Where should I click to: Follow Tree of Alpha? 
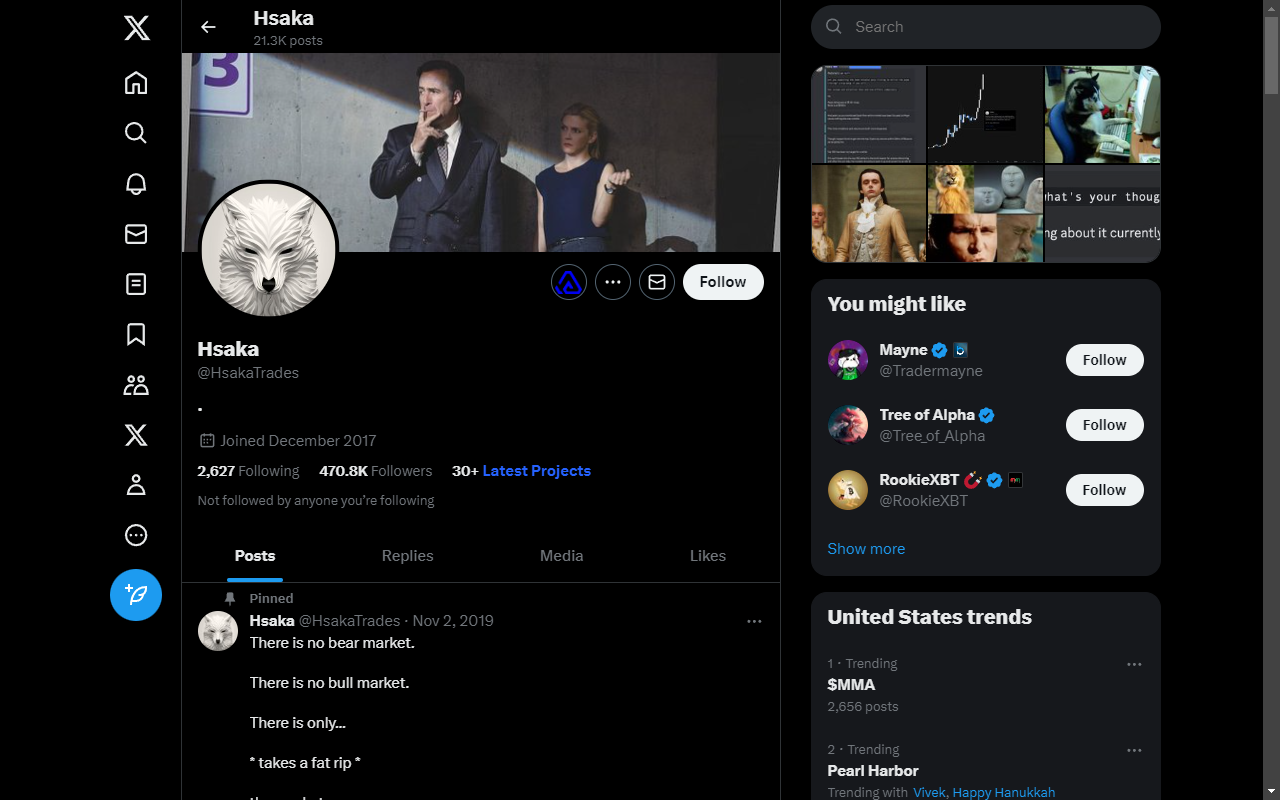pyautogui.click(x=1105, y=425)
